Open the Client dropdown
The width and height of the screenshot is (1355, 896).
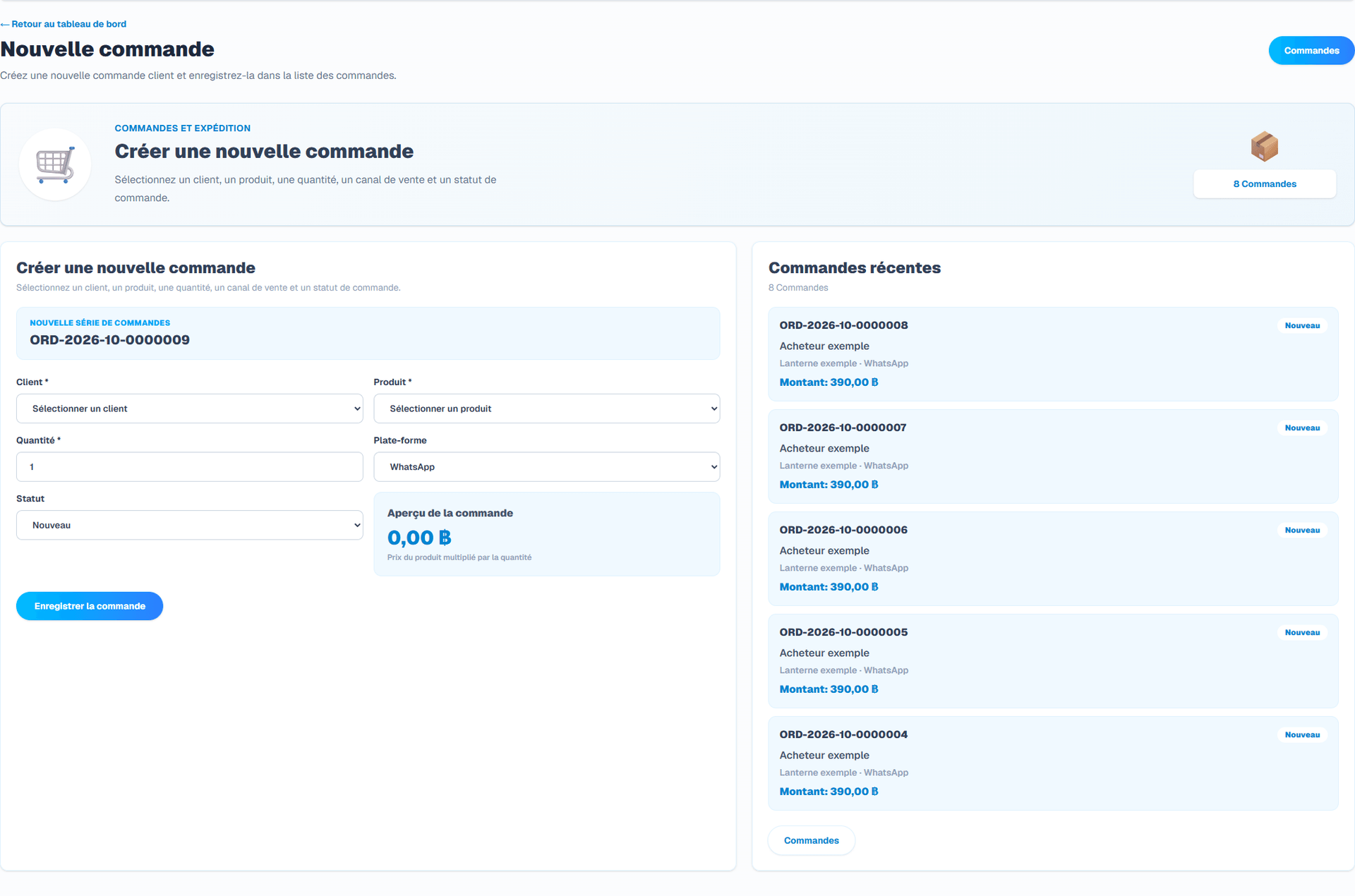[x=189, y=408]
